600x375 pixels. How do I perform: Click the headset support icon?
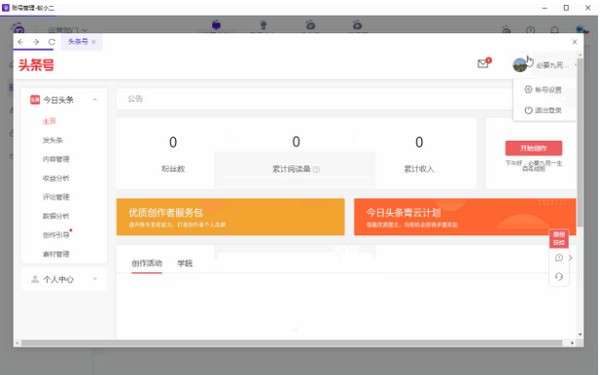559,276
